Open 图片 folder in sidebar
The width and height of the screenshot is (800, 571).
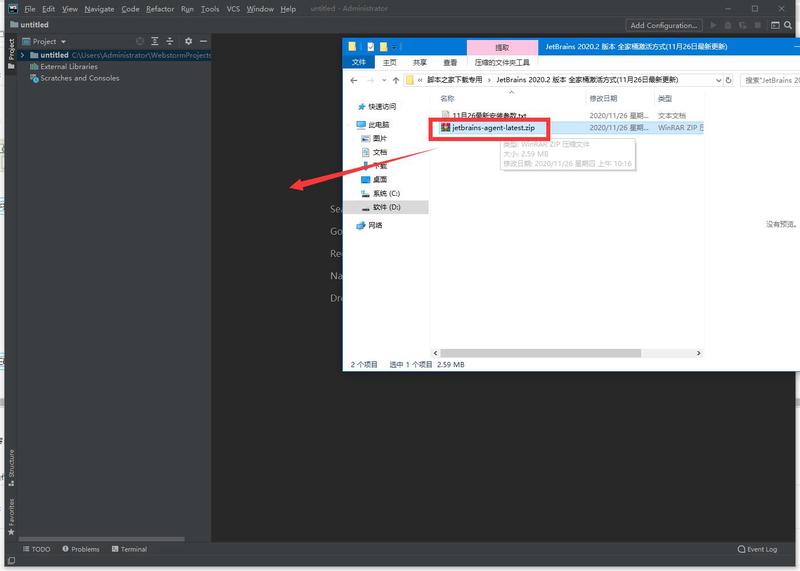[x=374, y=138]
